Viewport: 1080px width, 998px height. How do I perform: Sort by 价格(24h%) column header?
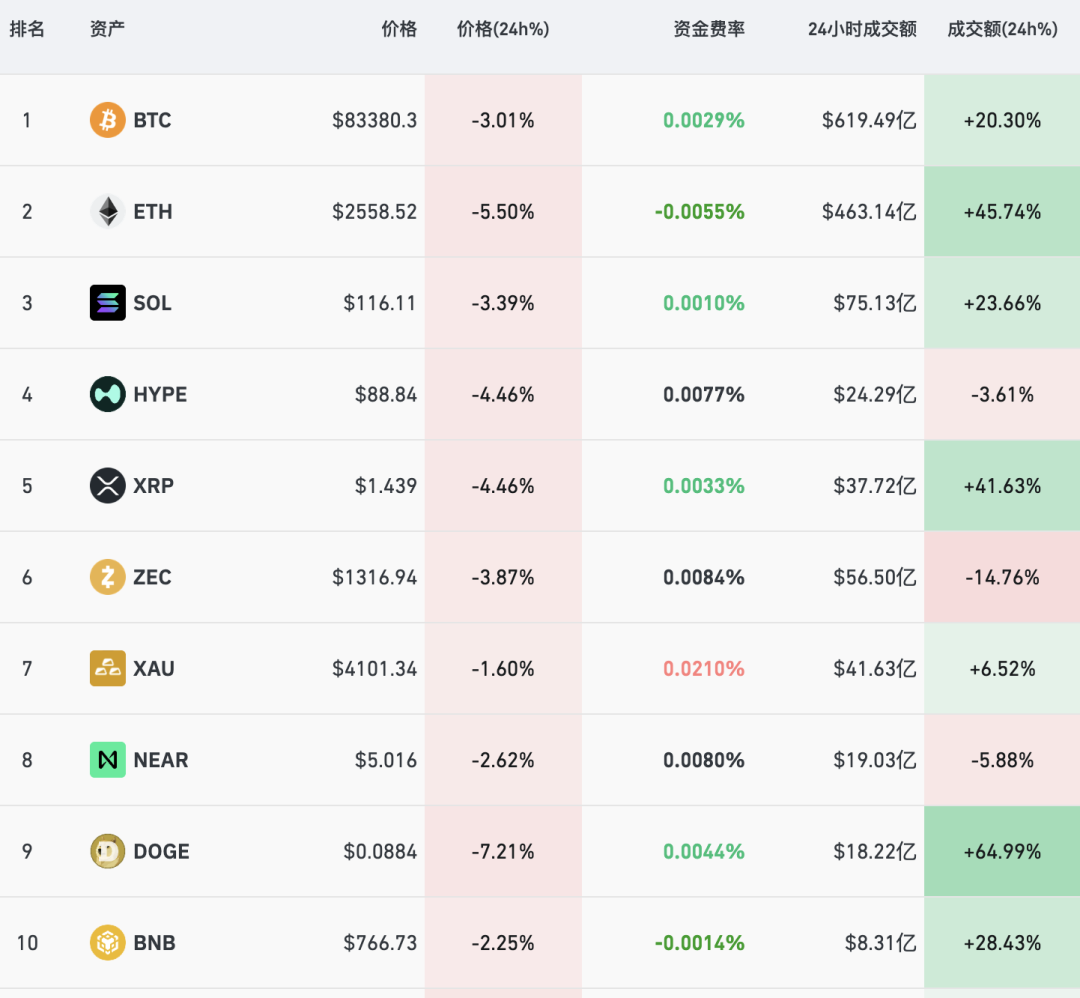click(503, 29)
